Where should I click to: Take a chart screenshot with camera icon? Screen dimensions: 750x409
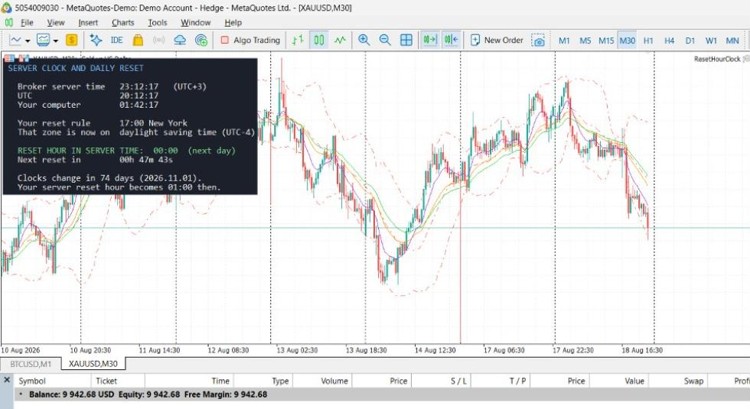coord(538,40)
